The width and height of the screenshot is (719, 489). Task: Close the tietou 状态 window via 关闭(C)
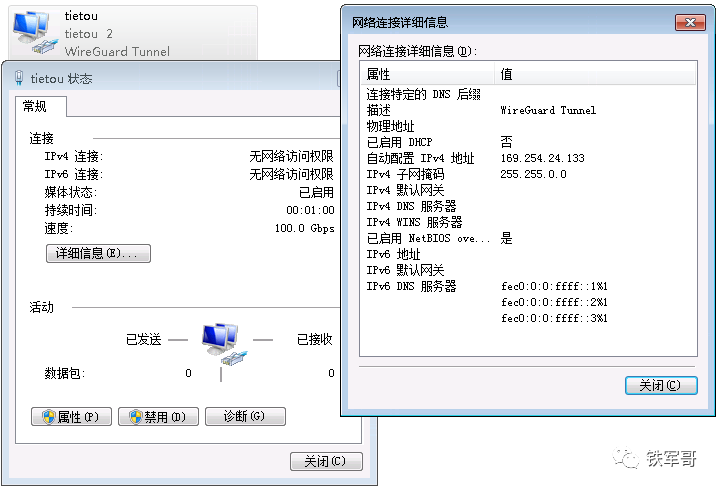(x=326, y=461)
